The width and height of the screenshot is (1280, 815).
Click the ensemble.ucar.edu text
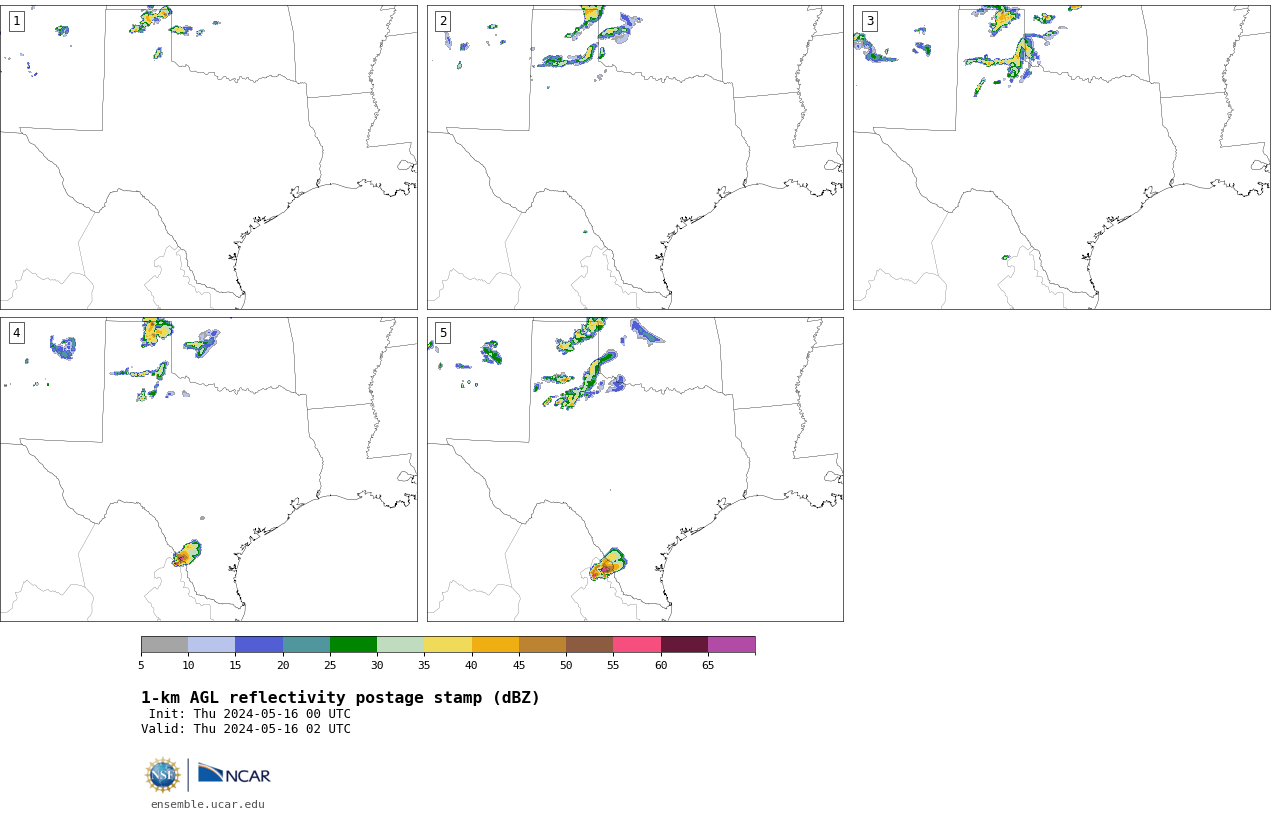[x=208, y=804]
